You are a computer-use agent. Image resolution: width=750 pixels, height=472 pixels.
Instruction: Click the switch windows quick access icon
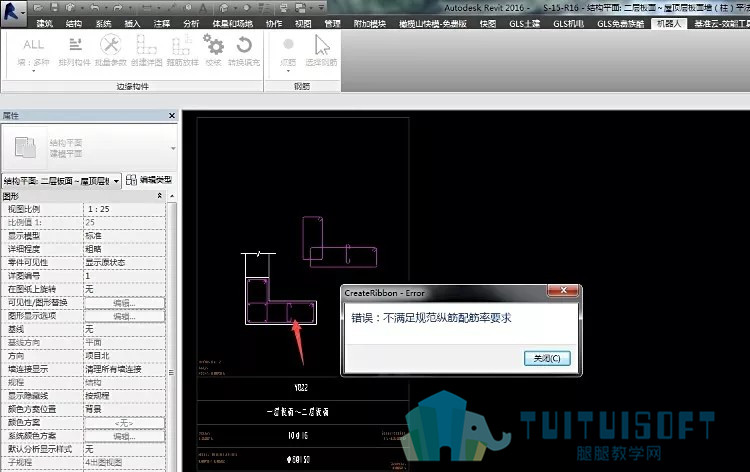301,8
